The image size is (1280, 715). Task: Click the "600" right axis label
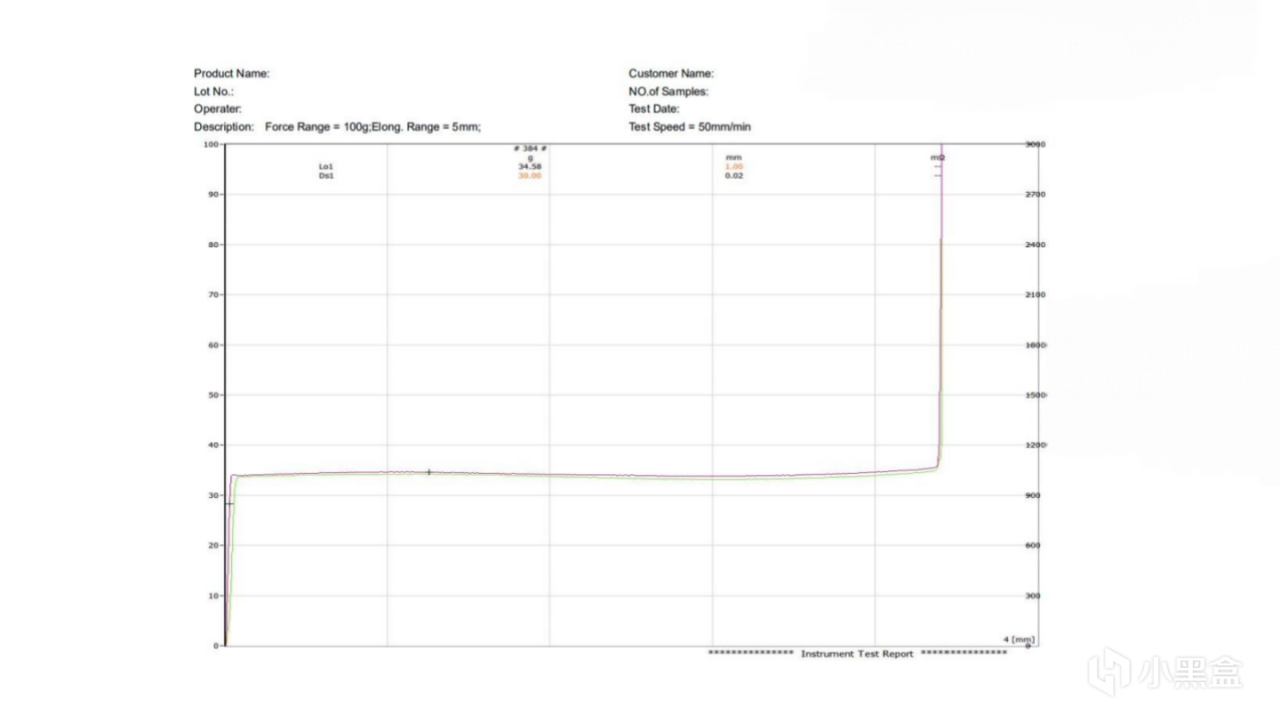1033,545
